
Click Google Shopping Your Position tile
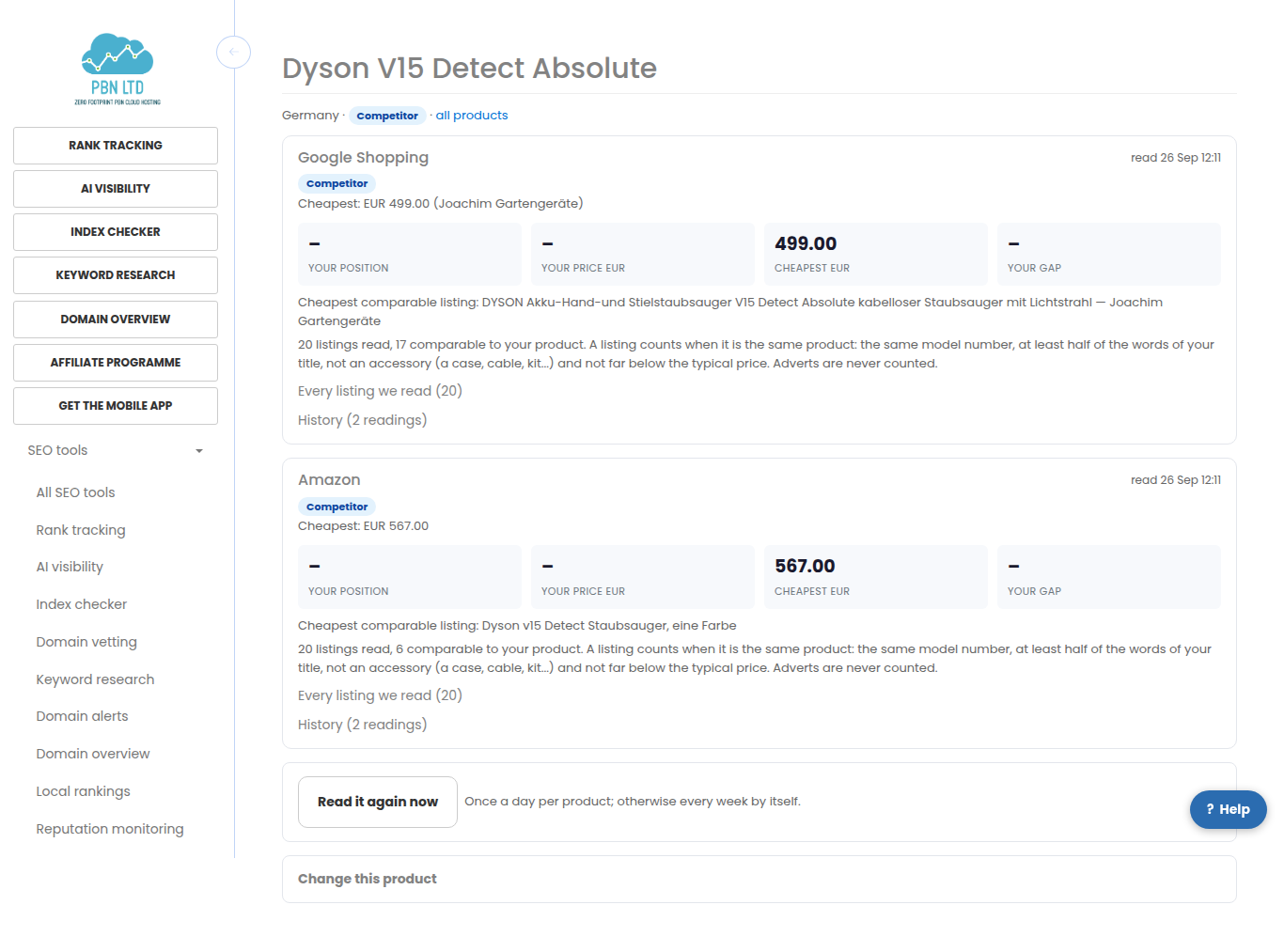410,255
